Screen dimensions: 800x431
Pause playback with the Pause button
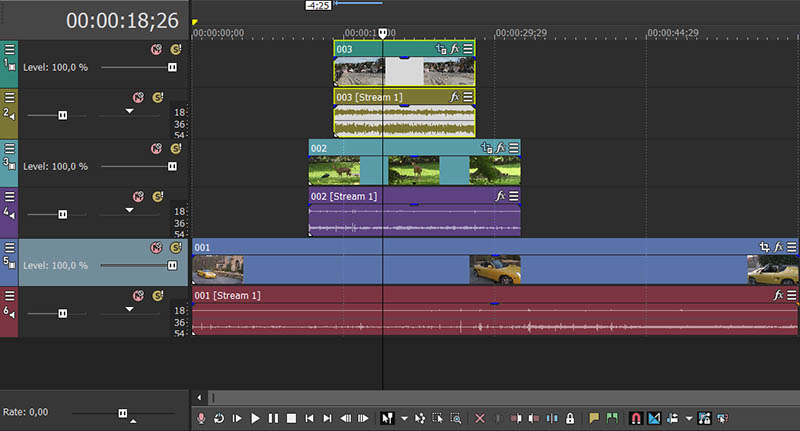tap(273, 418)
